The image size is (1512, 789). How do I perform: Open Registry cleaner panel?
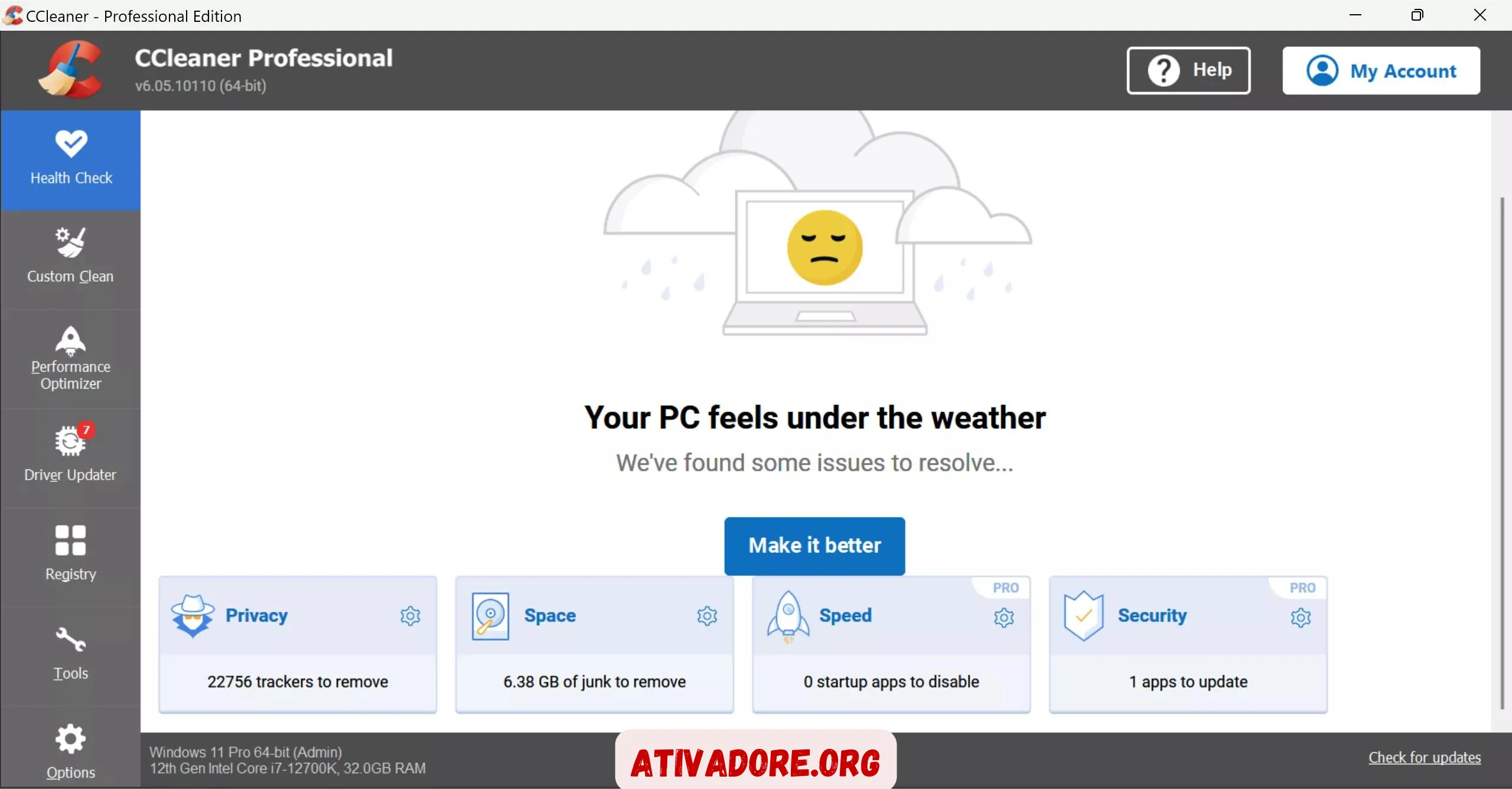coord(69,553)
